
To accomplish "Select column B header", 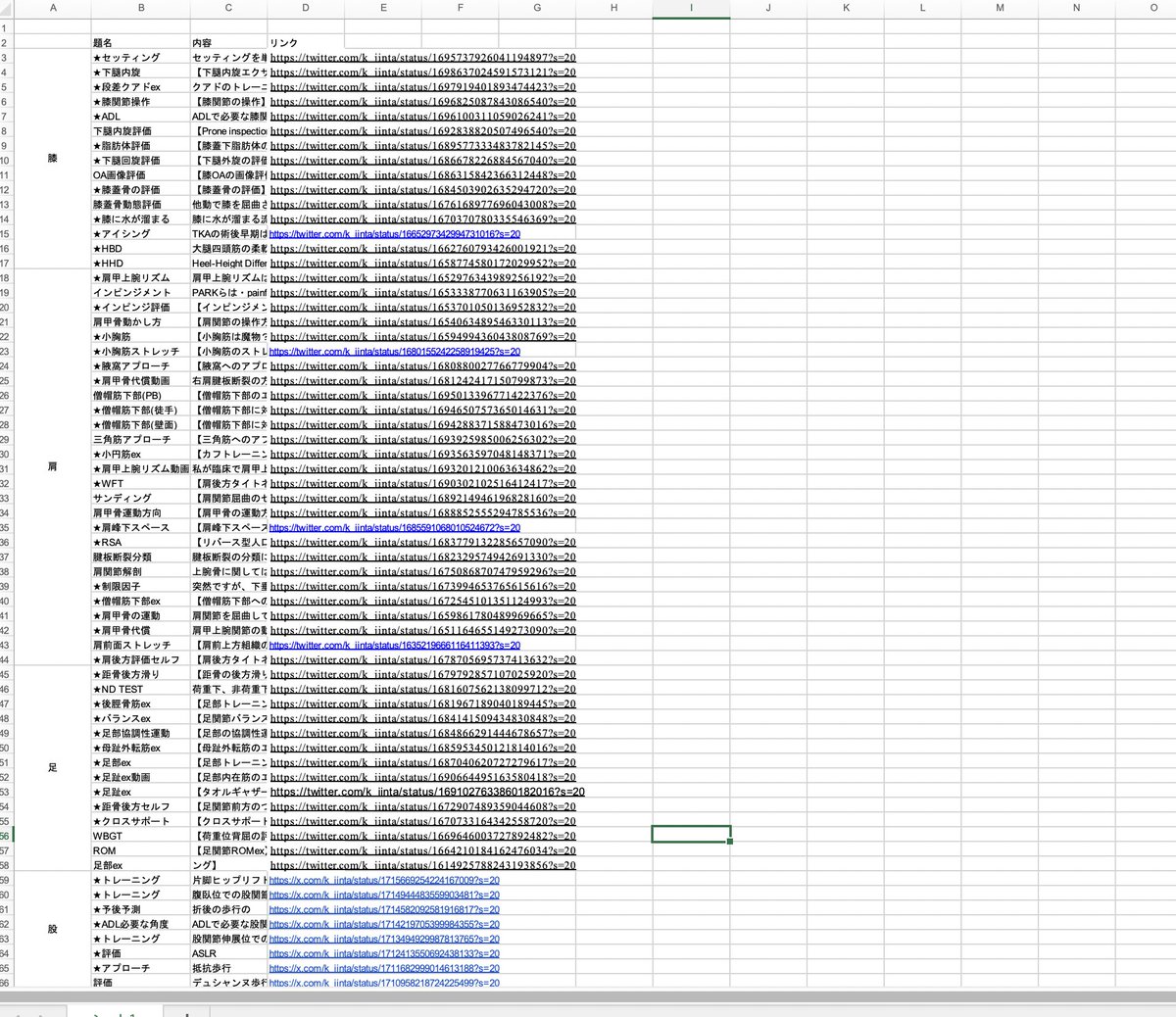I will 141,8.
